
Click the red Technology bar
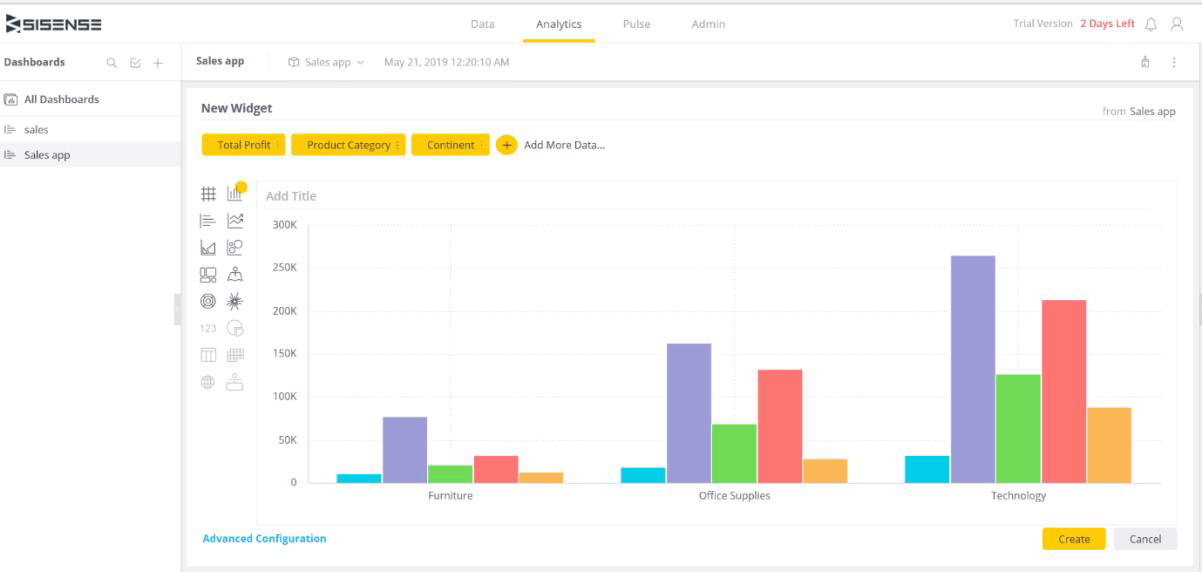click(1064, 391)
